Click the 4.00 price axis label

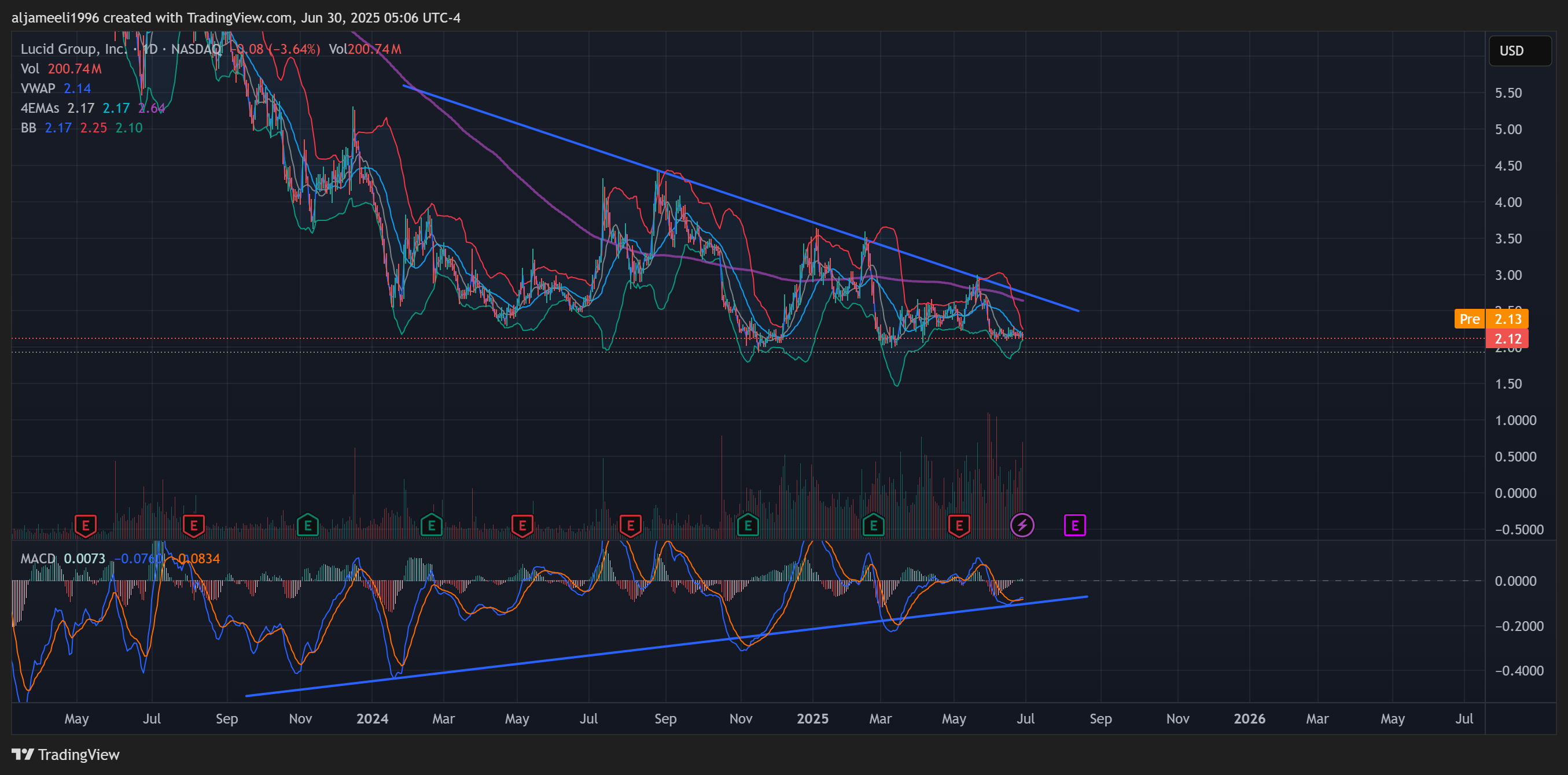click(x=1508, y=202)
